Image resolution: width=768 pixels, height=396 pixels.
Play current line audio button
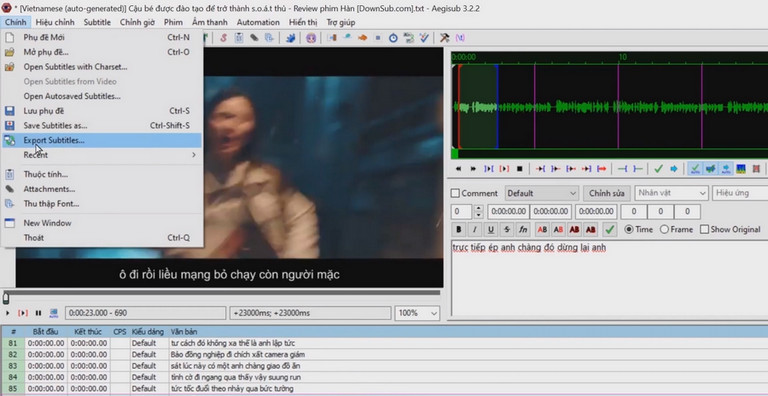[x=504, y=169]
